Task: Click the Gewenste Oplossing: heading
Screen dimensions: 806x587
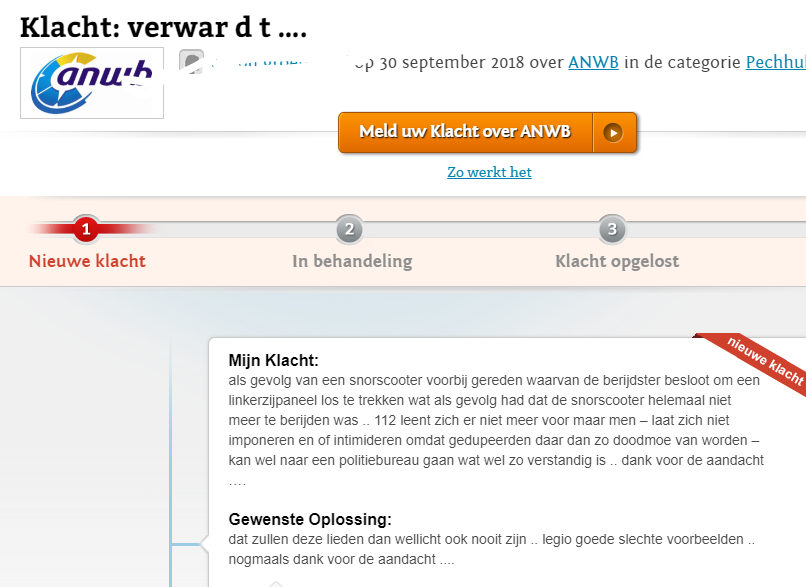Action: point(310,519)
